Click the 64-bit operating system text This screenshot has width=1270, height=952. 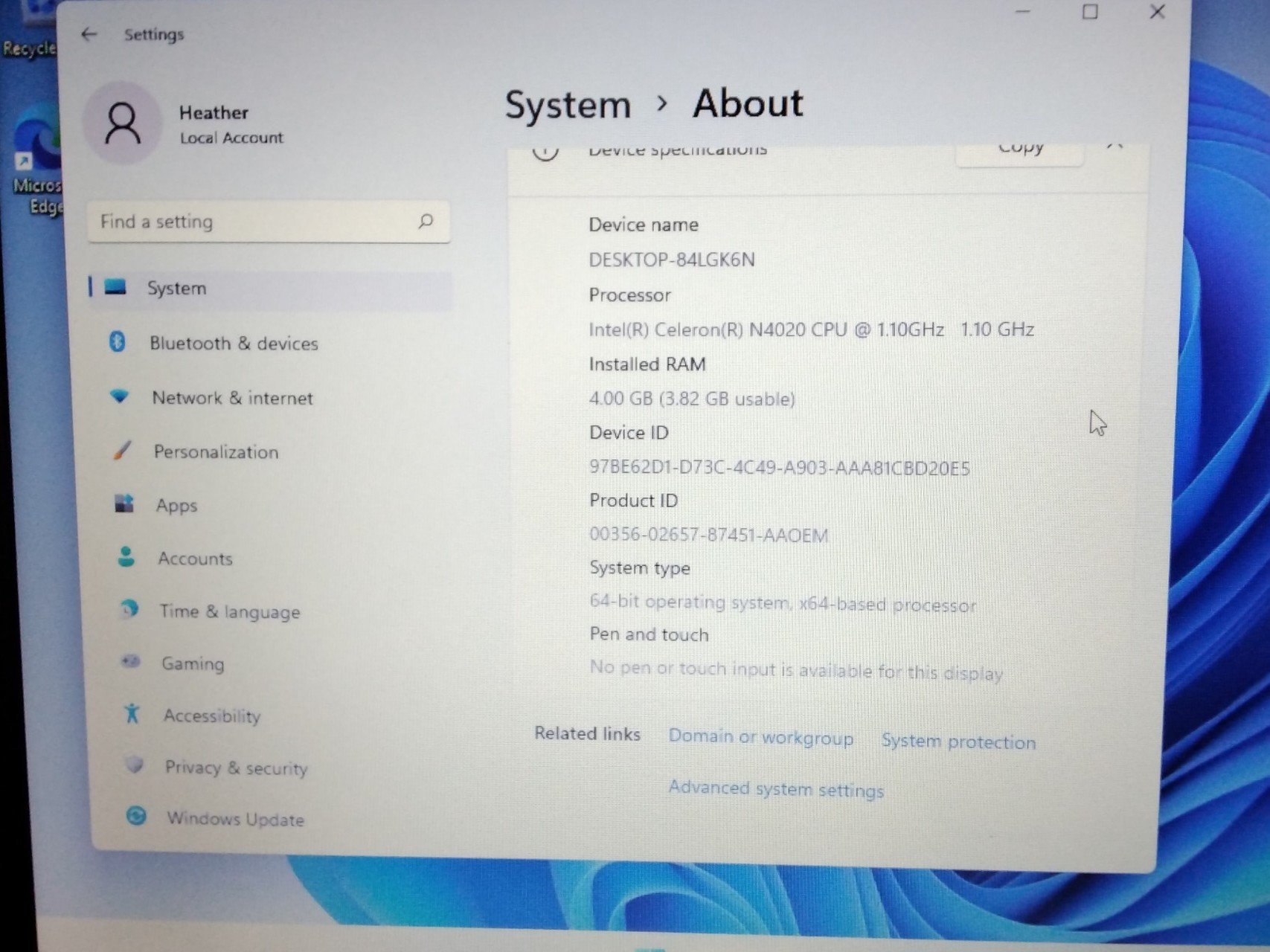coord(783,603)
